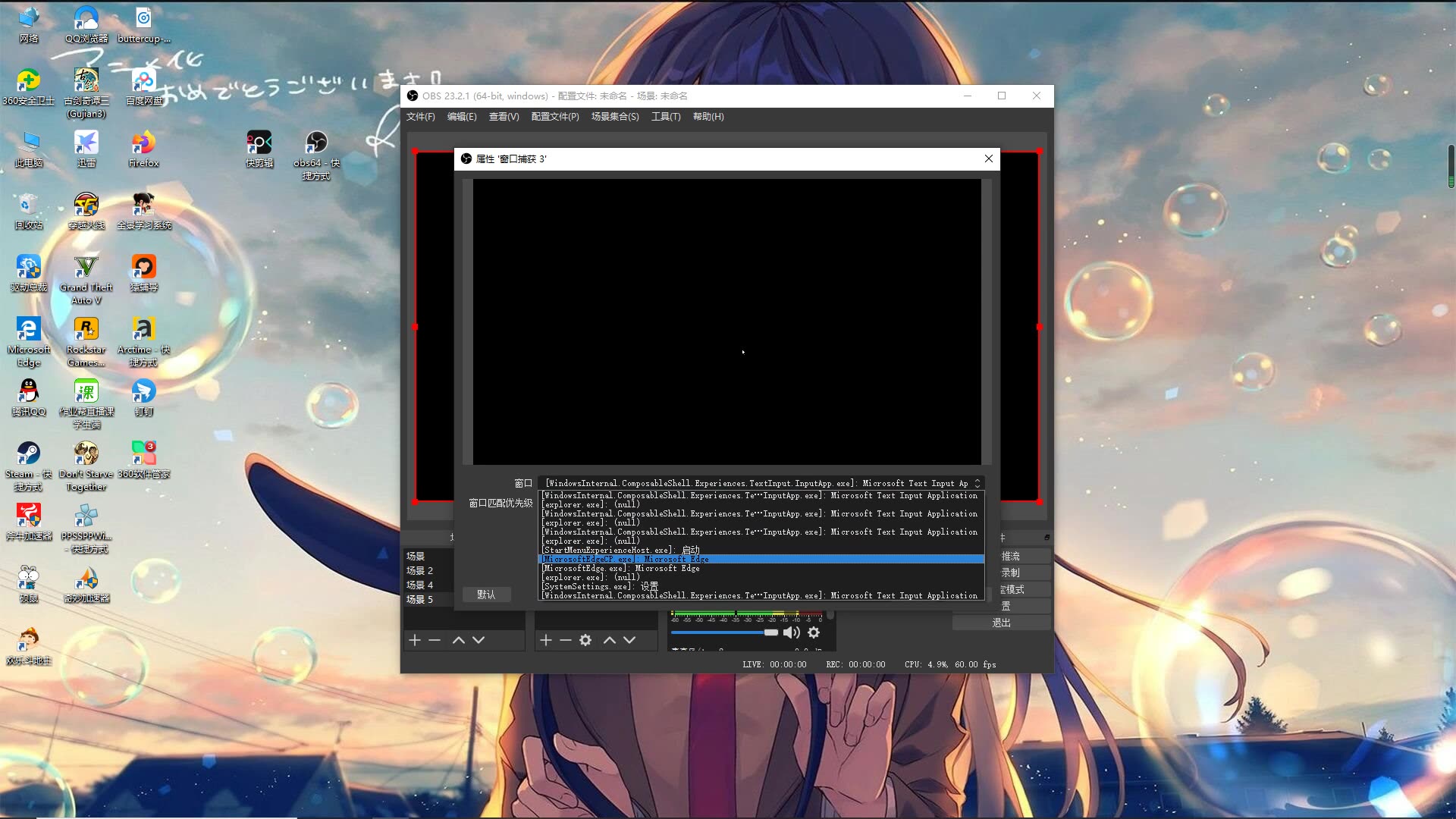
Task: Click the 默认 defaults button
Action: click(486, 595)
